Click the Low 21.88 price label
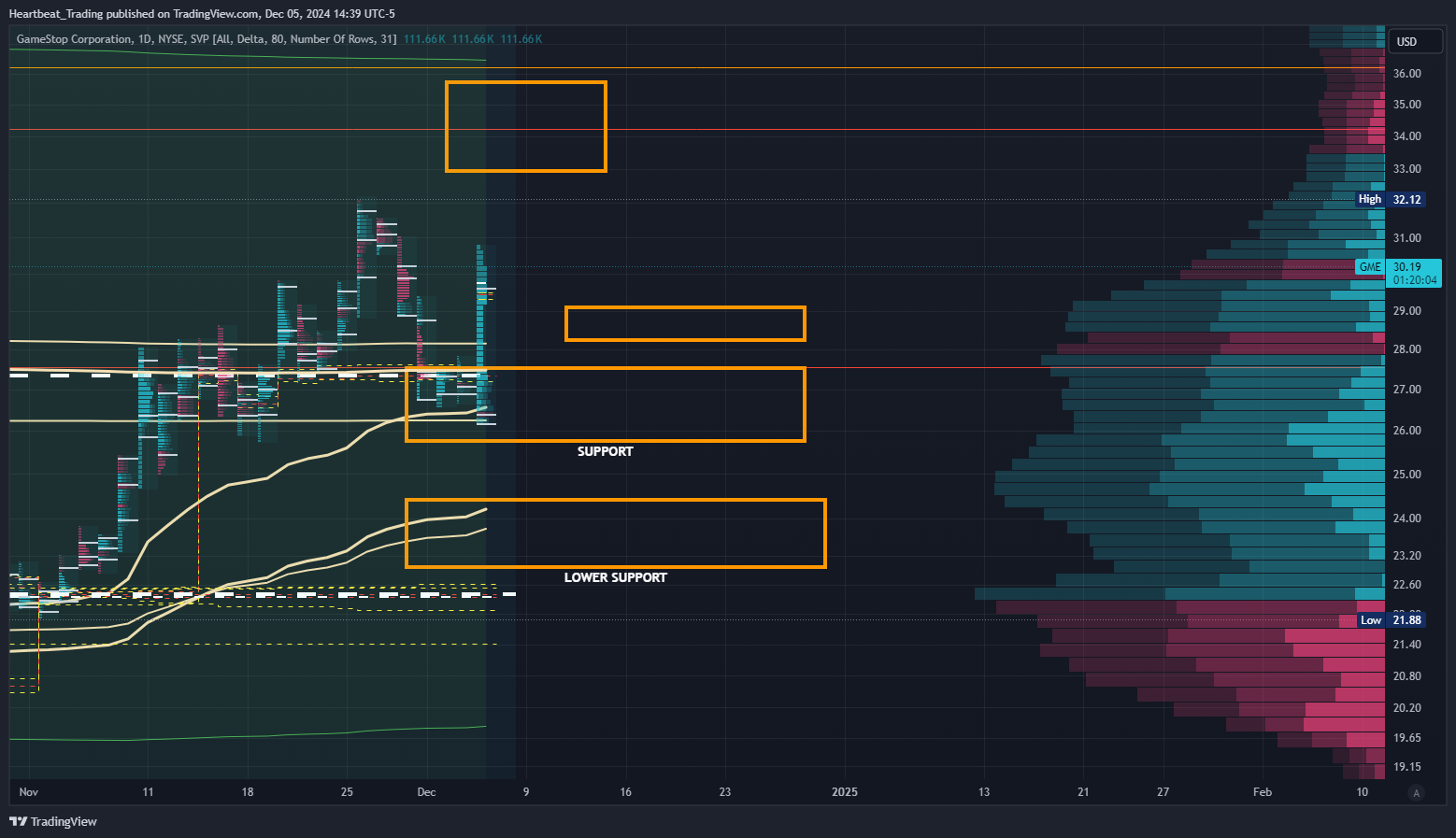The image size is (1456, 838). tap(1391, 620)
